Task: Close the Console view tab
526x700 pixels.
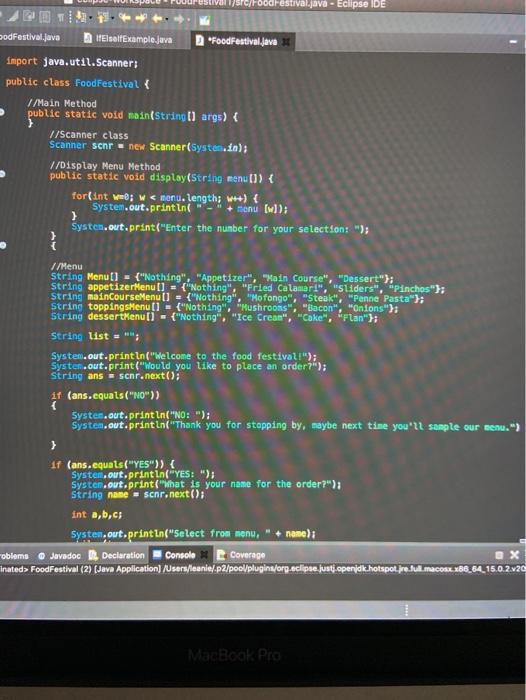Action: 204,555
